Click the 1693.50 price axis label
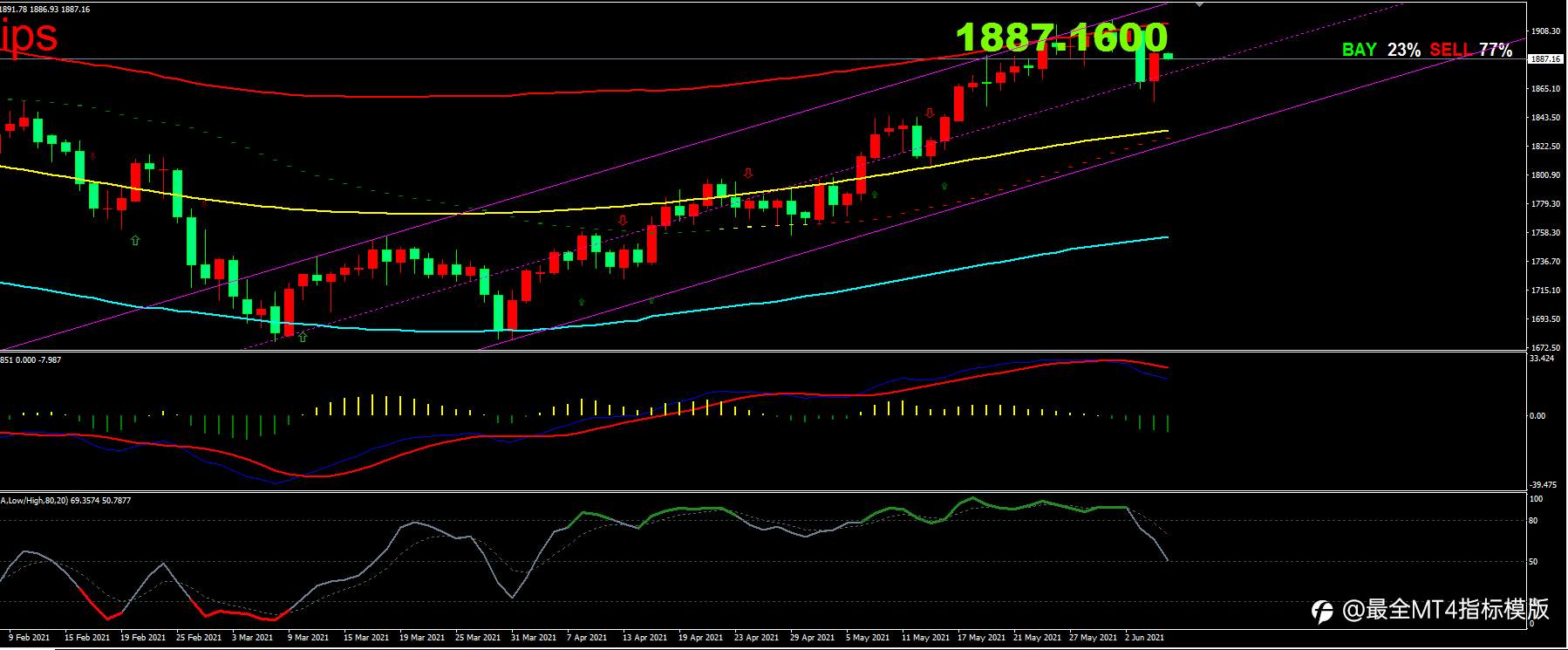This screenshot has width=1568, height=650. tap(1545, 319)
